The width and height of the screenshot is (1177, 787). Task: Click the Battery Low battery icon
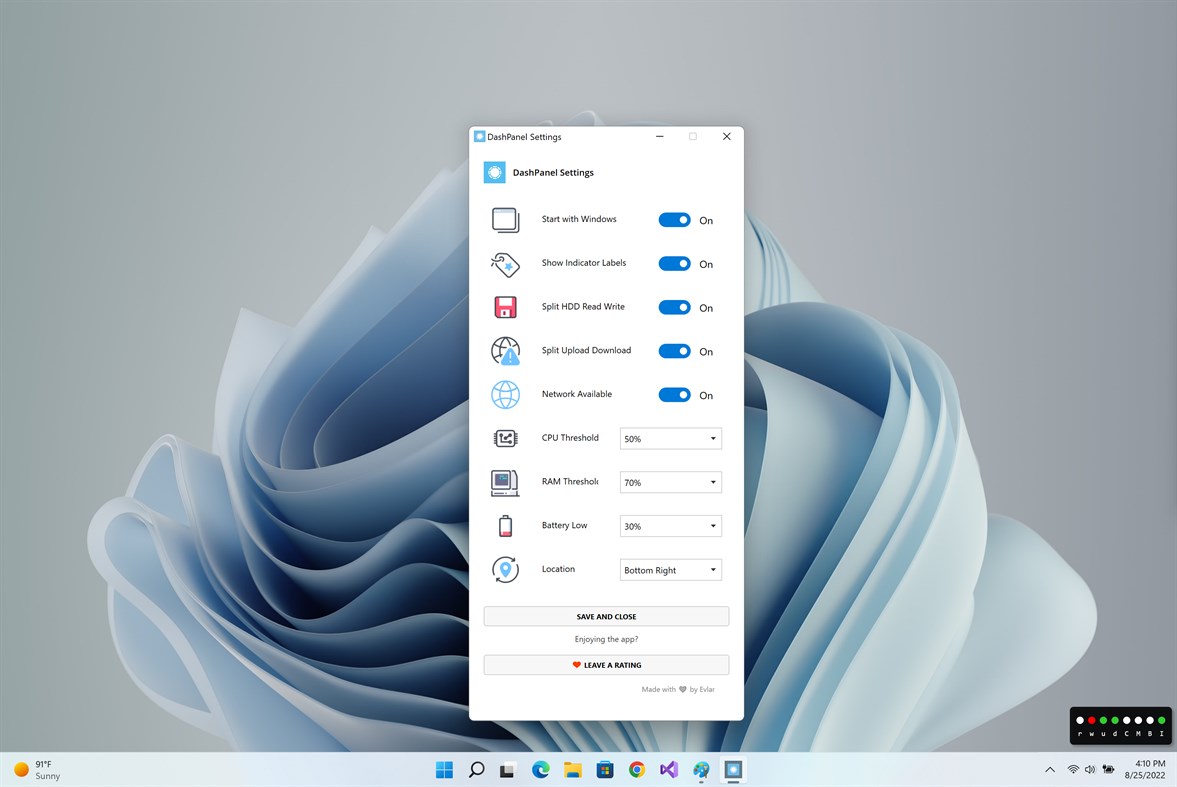505,525
